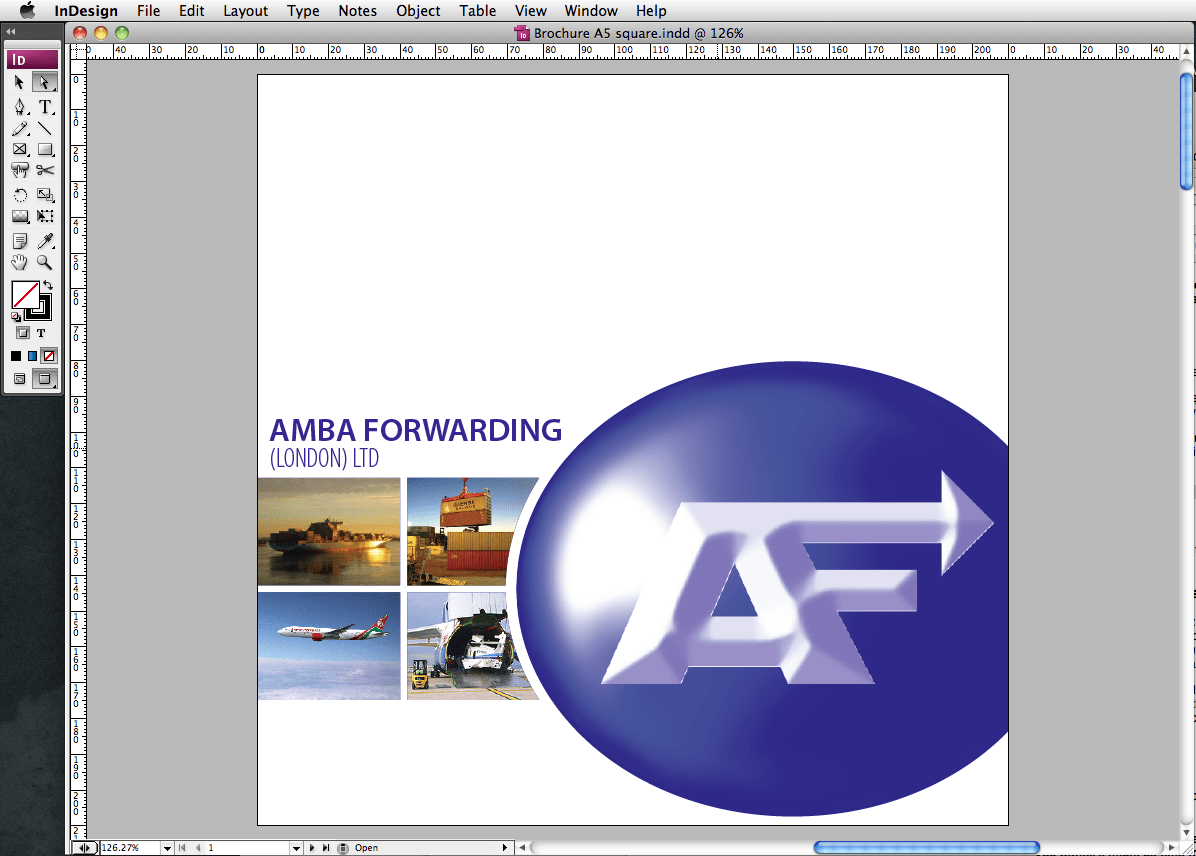Open the View menu
The image size is (1196, 856).
(x=531, y=11)
